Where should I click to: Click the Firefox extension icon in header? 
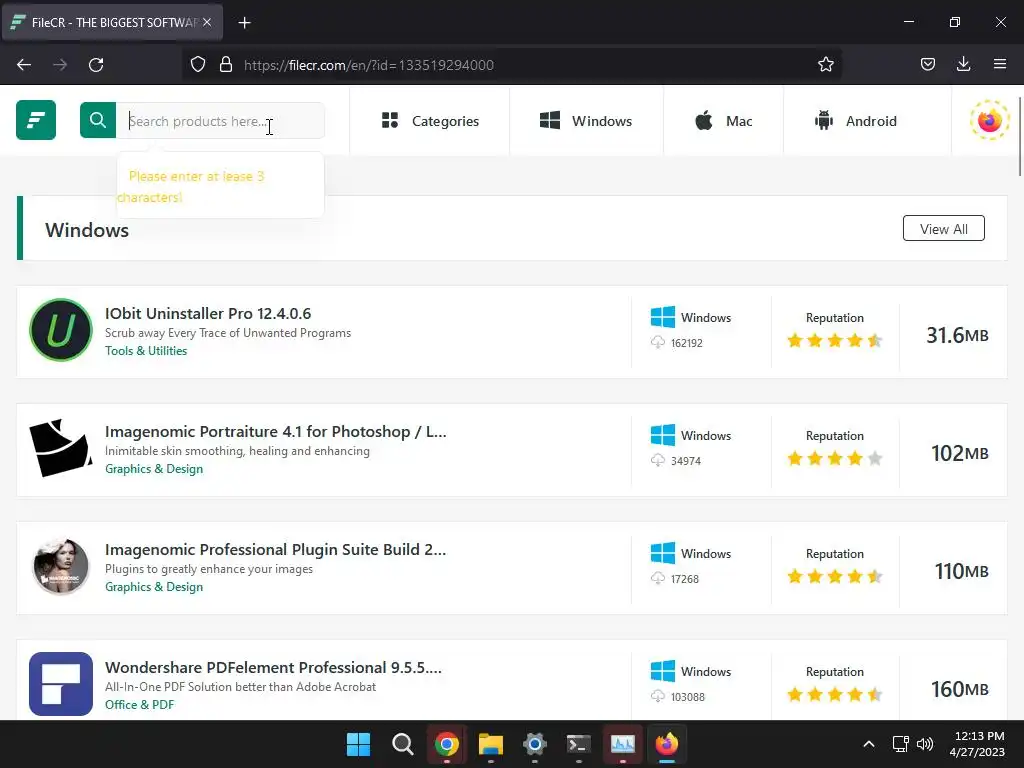pyautogui.click(x=989, y=120)
